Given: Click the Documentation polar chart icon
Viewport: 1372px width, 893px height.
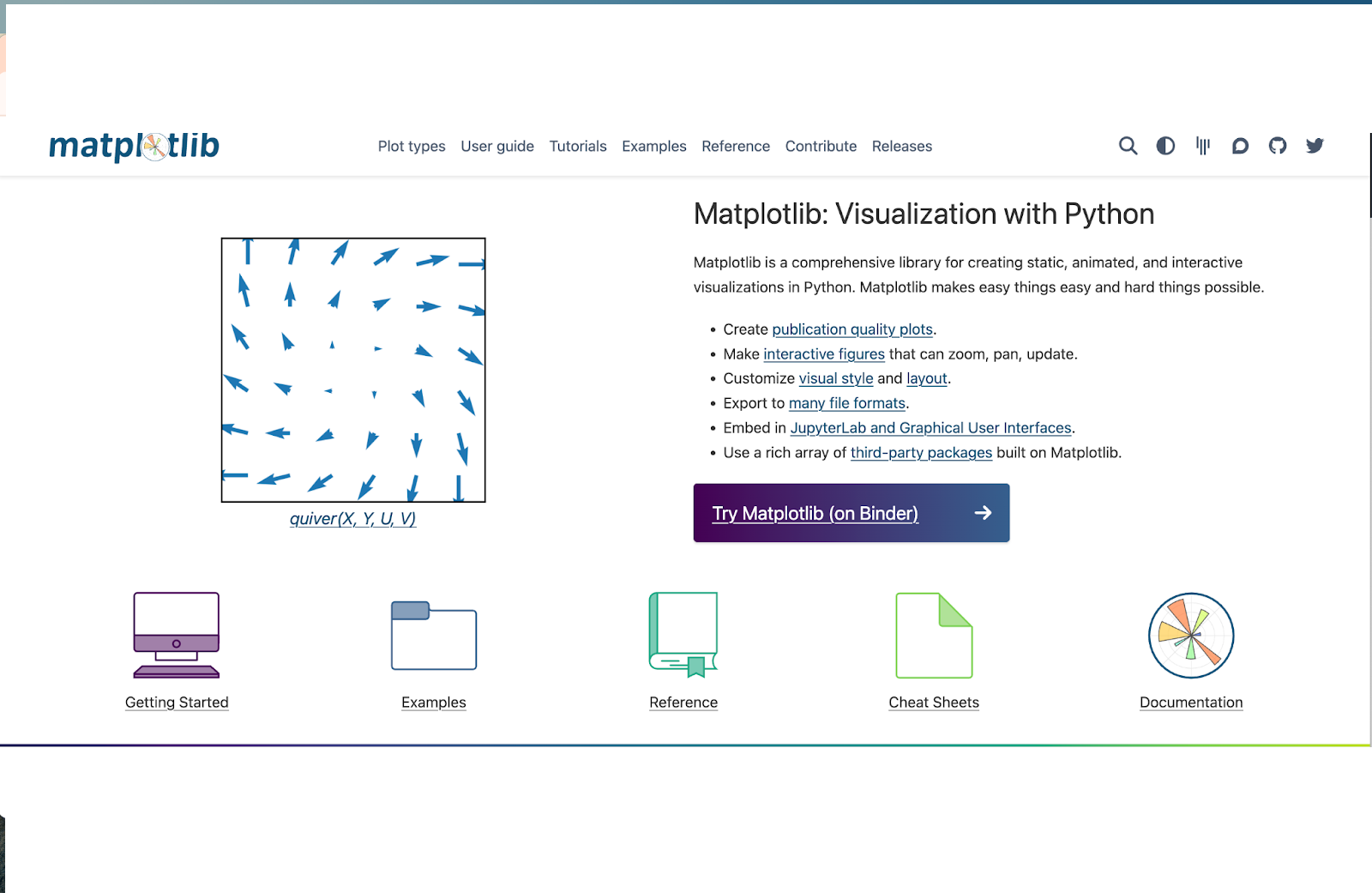Looking at the screenshot, I should 1191,636.
